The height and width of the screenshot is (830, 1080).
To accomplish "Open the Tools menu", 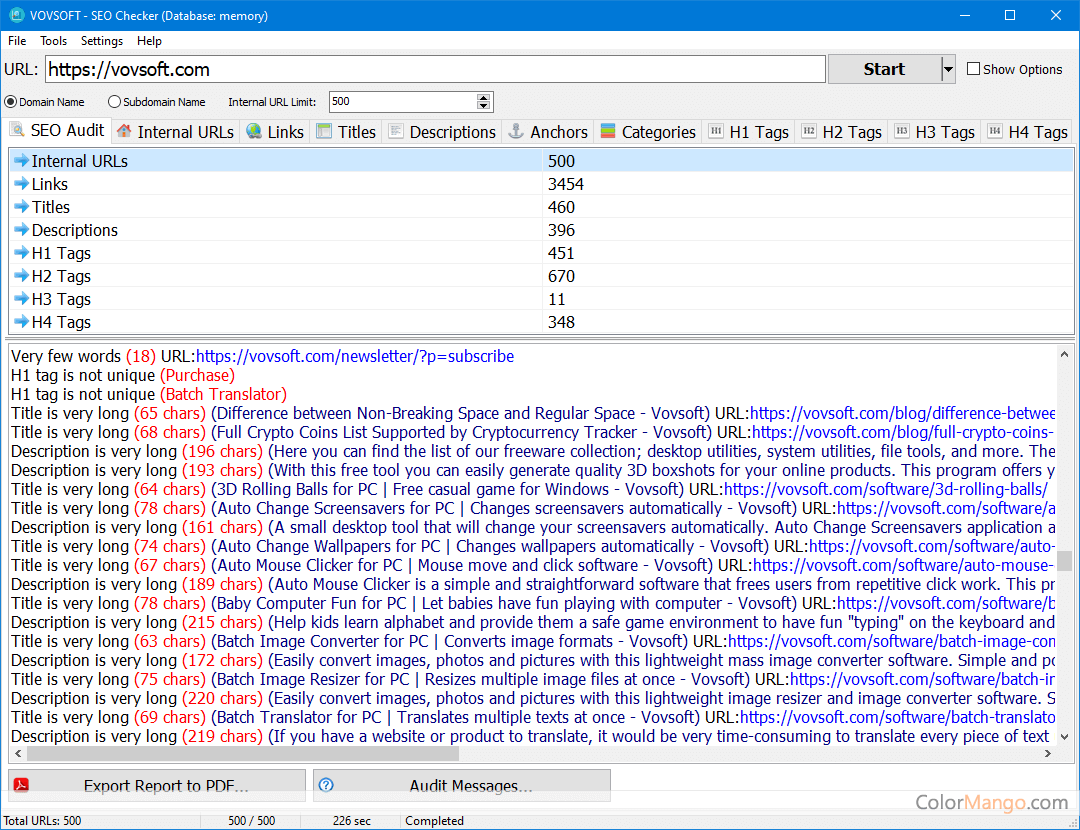I will (53, 41).
